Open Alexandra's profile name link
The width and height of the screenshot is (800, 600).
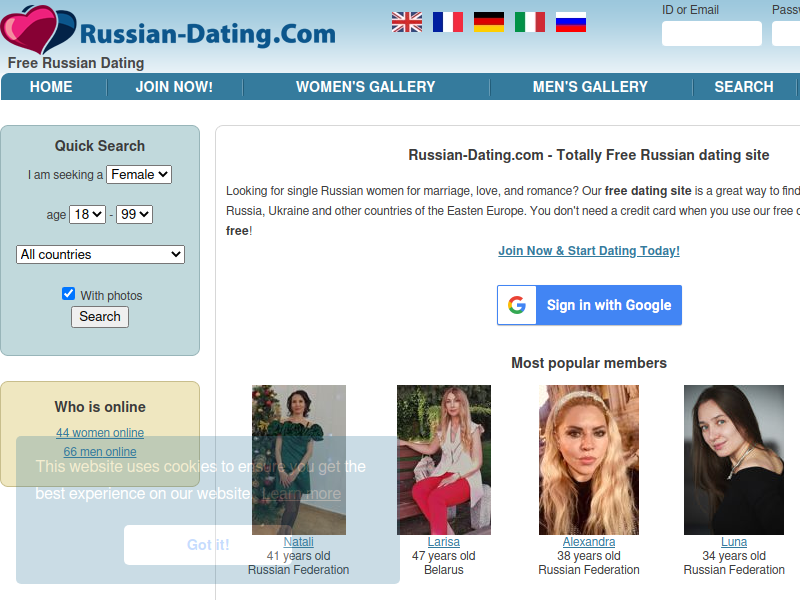pyautogui.click(x=589, y=542)
